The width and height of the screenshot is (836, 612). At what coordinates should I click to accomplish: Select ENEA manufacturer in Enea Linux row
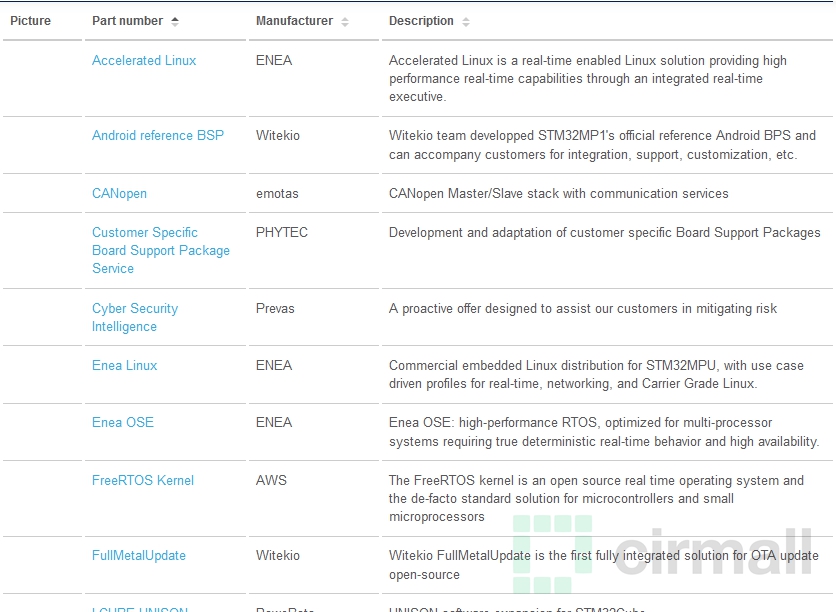(274, 366)
